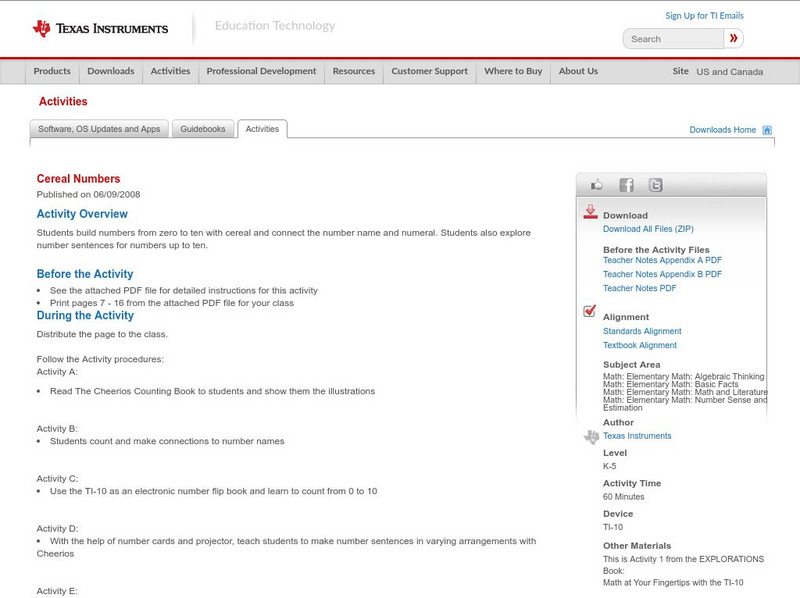Click the Before the Activity heading

click(85, 274)
